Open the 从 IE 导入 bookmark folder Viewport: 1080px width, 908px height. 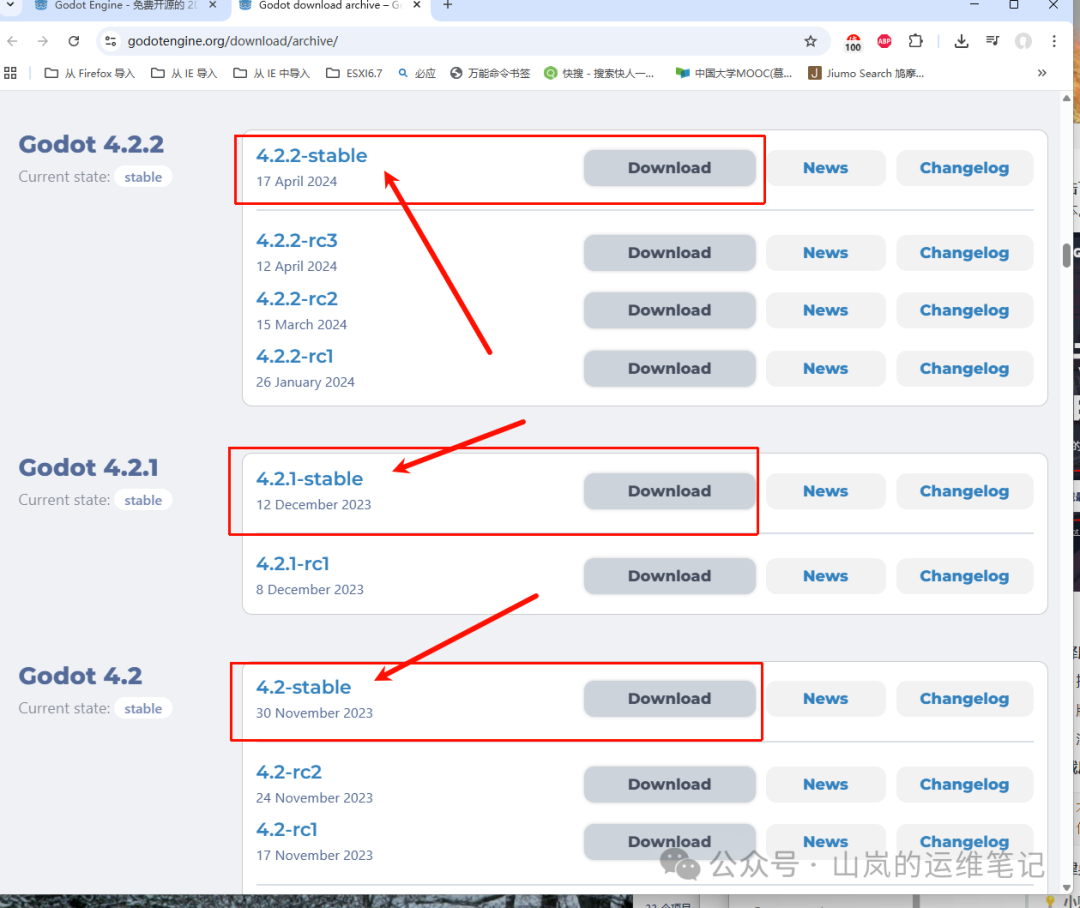point(184,73)
